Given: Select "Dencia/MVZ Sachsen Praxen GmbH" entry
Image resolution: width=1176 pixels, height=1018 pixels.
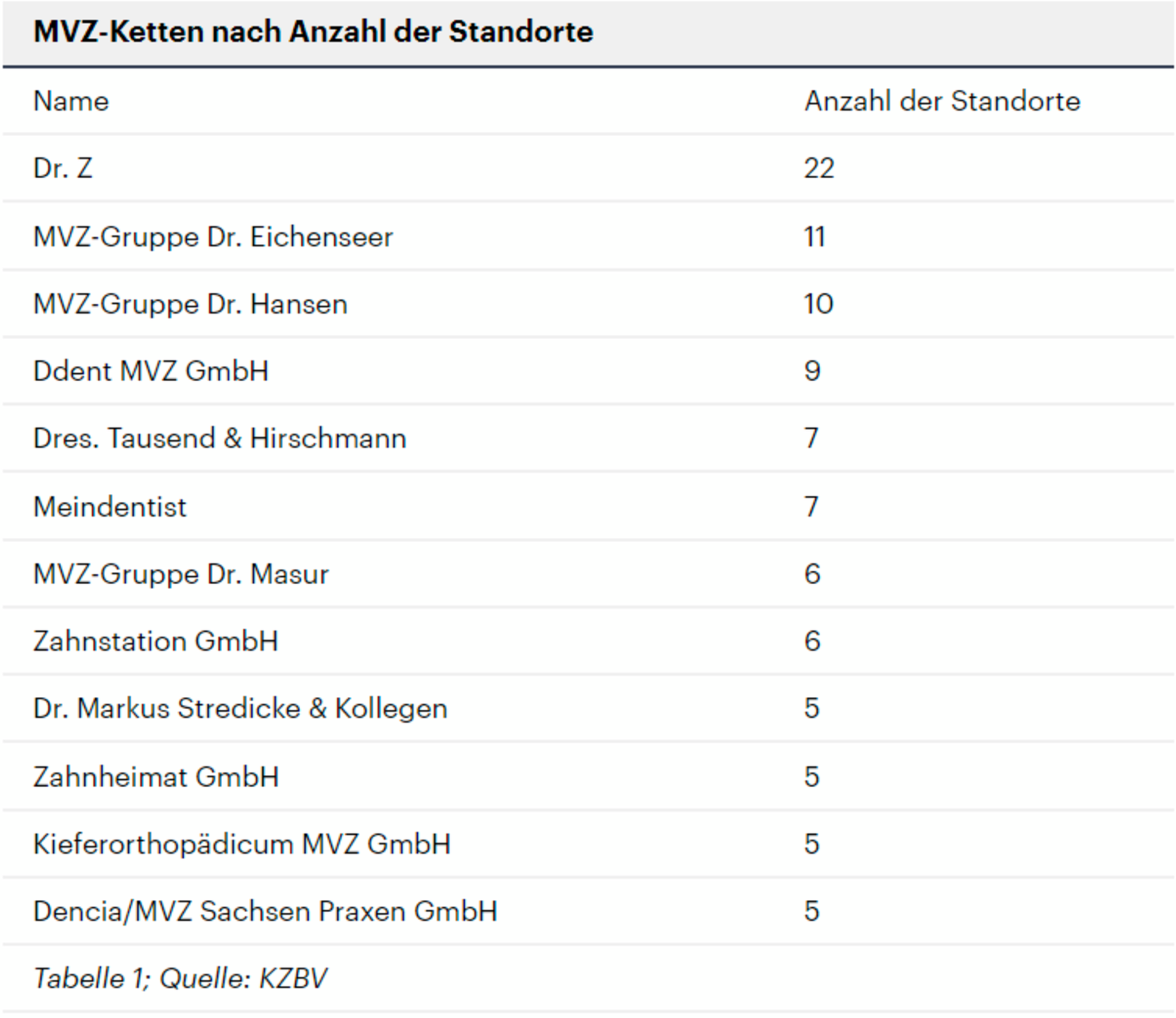Looking at the screenshot, I should (265, 912).
